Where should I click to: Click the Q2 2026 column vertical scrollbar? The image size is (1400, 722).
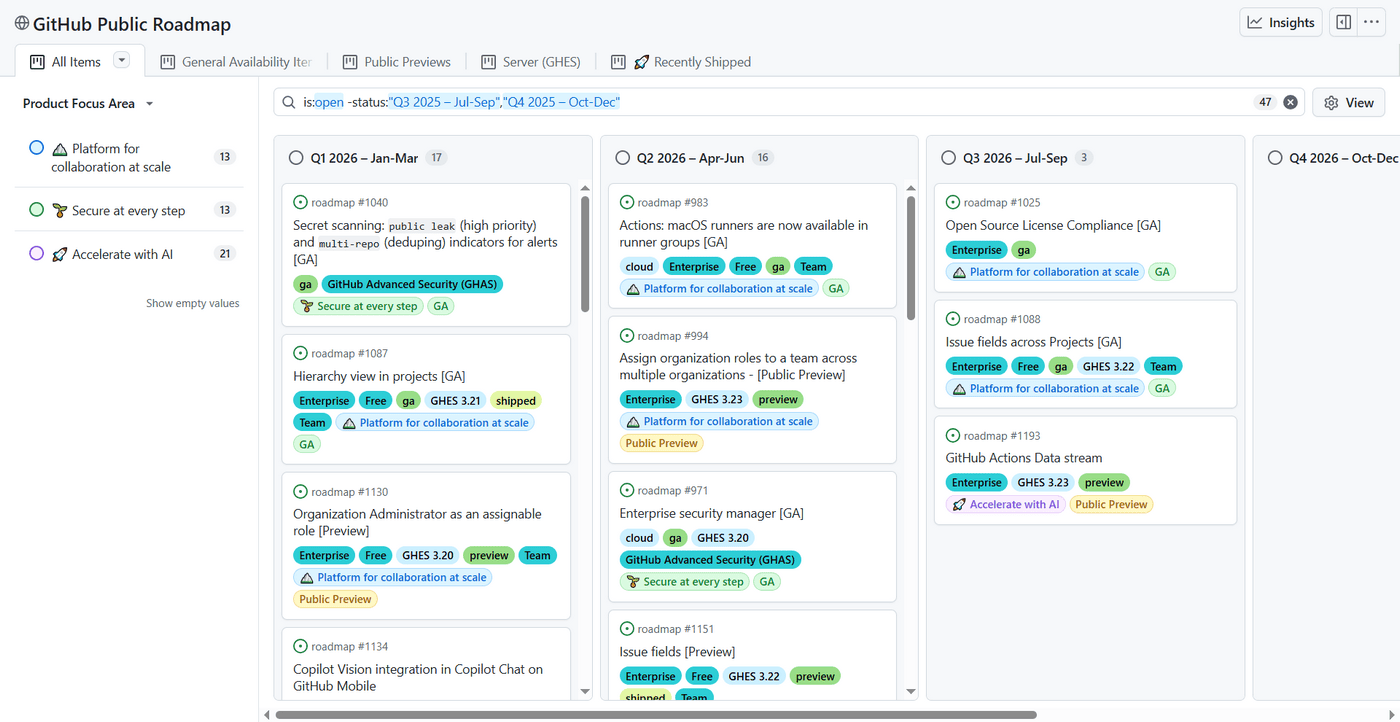click(x=911, y=258)
